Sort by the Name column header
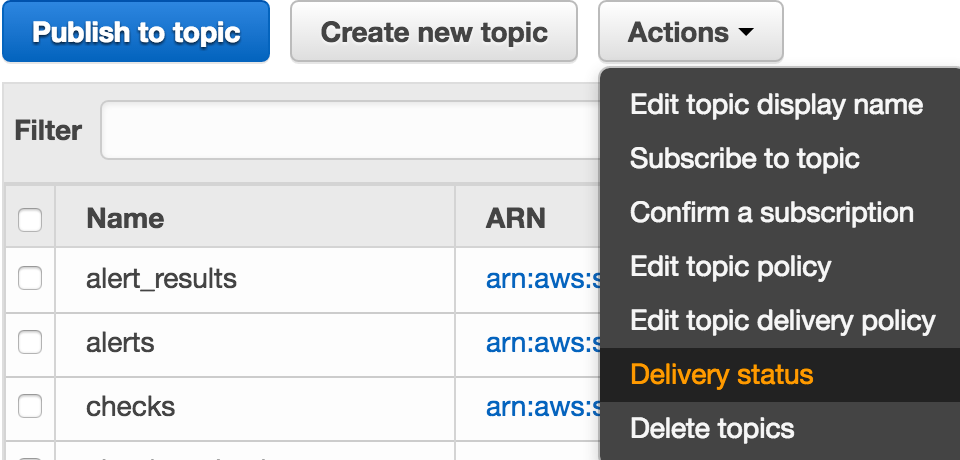The width and height of the screenshot is (960, 460). [125, 218]
